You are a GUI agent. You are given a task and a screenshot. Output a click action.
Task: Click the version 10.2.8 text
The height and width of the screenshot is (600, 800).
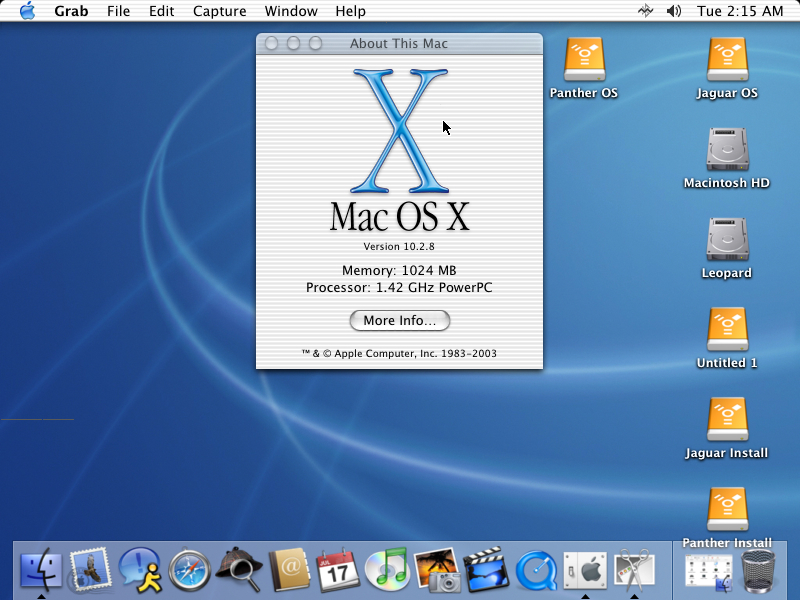(400, 246)
